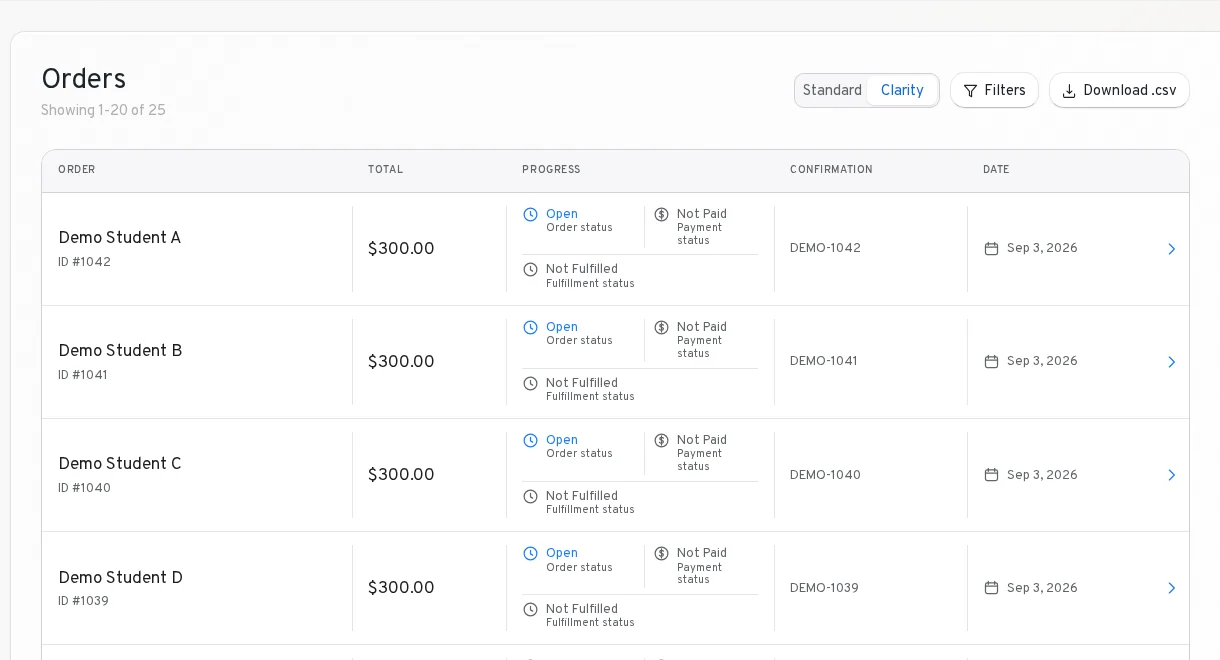Switch to Clarity view
The image size is (1220, 660).
(x=902, y=90)
